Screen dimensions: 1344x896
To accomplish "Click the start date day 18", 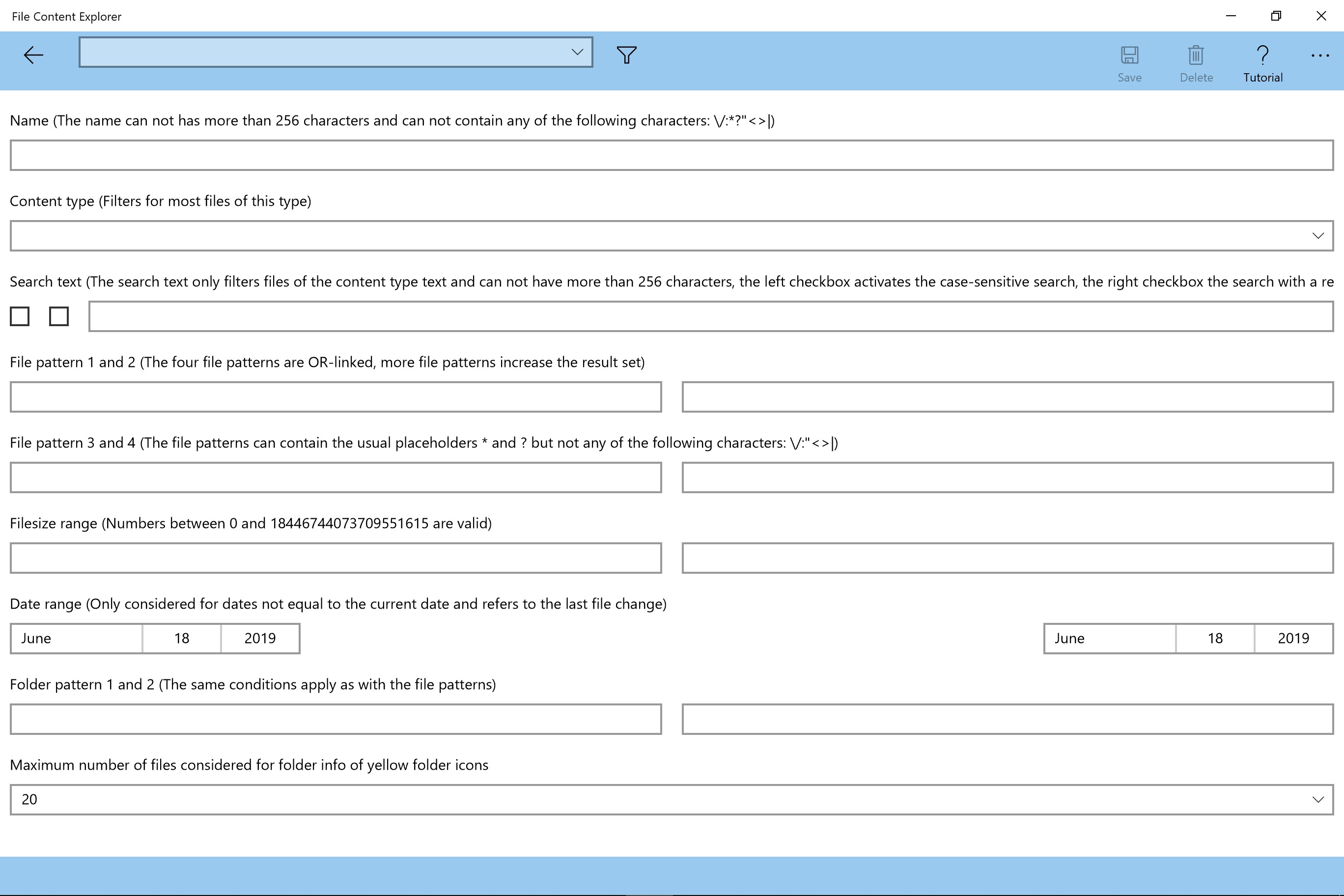I will [x=182, y=638].
